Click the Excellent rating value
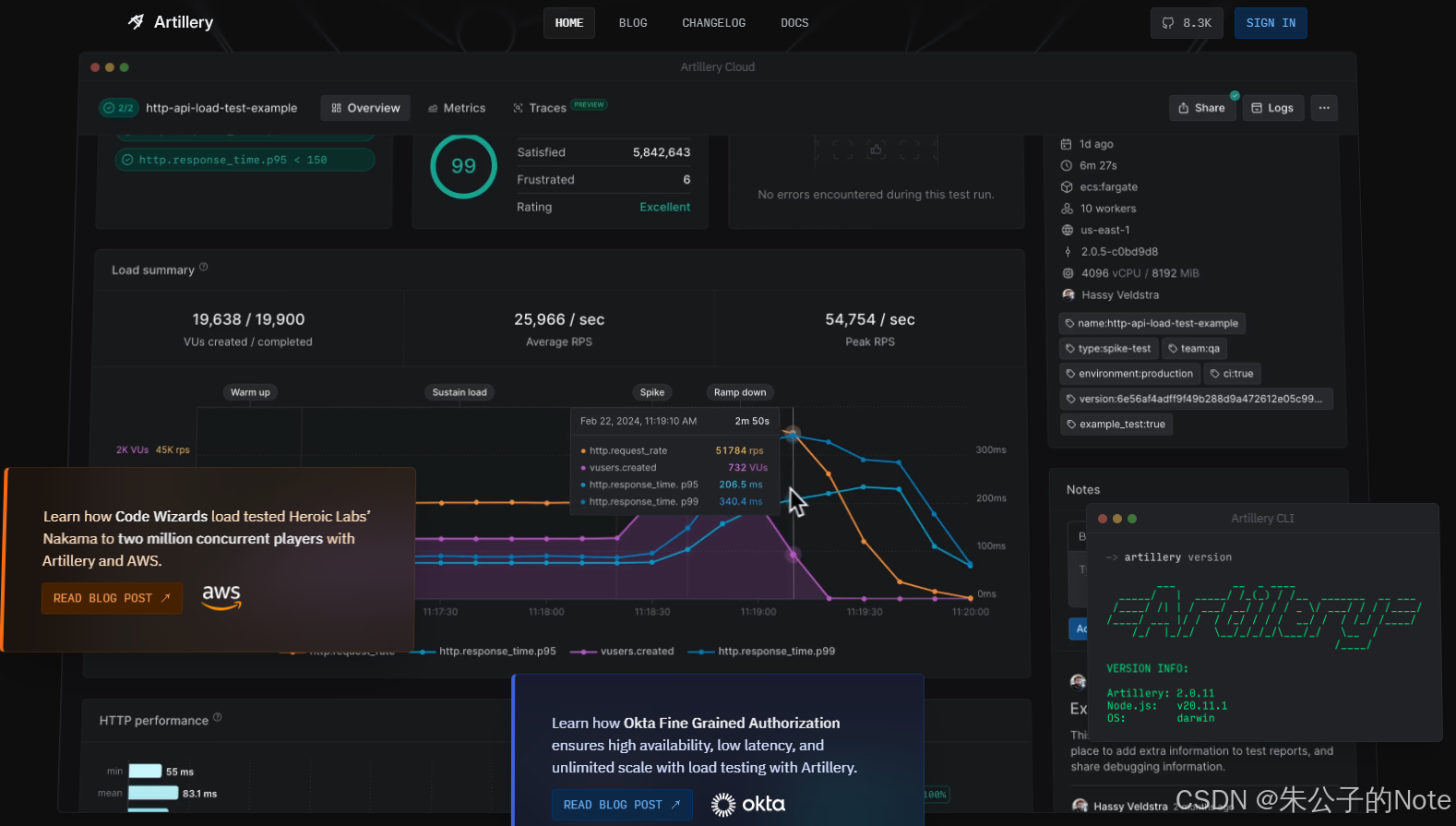Viewport: 1456px width, 826px height. pyautogui.click(x=664, y=208)
